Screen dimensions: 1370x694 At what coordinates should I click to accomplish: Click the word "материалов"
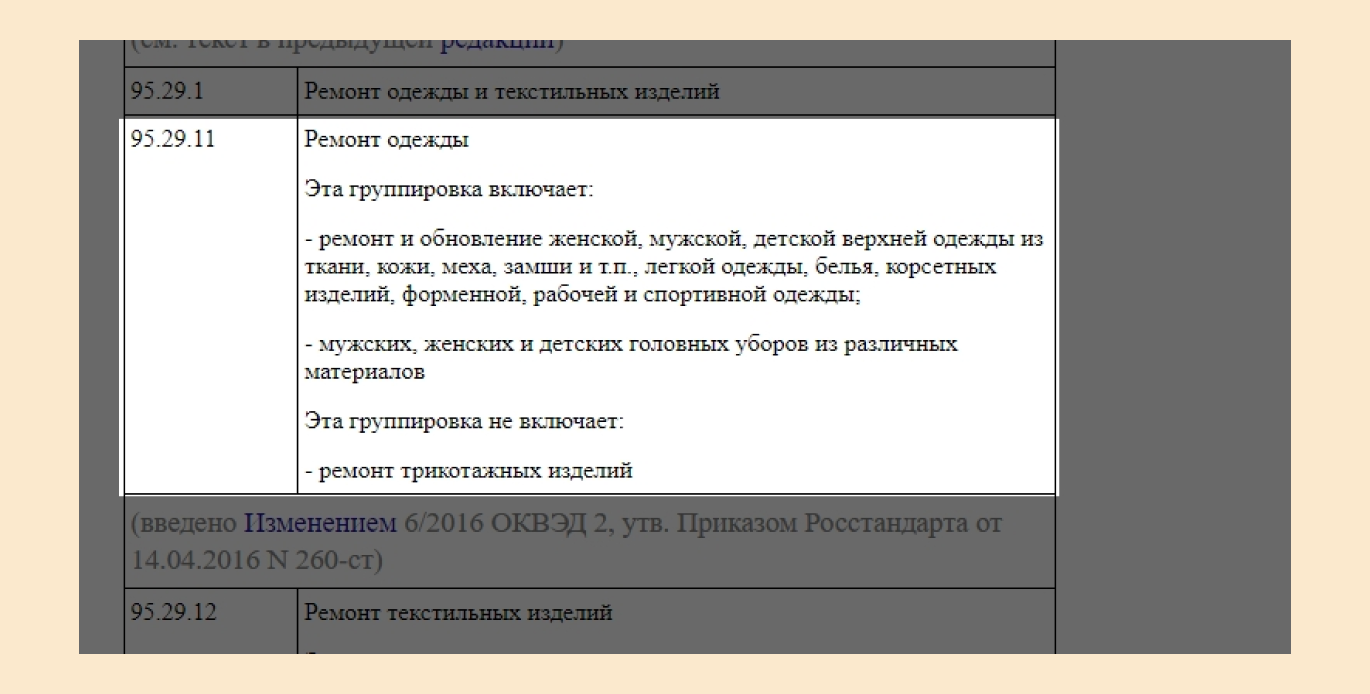pyautogui.click(x=364, y=372)
